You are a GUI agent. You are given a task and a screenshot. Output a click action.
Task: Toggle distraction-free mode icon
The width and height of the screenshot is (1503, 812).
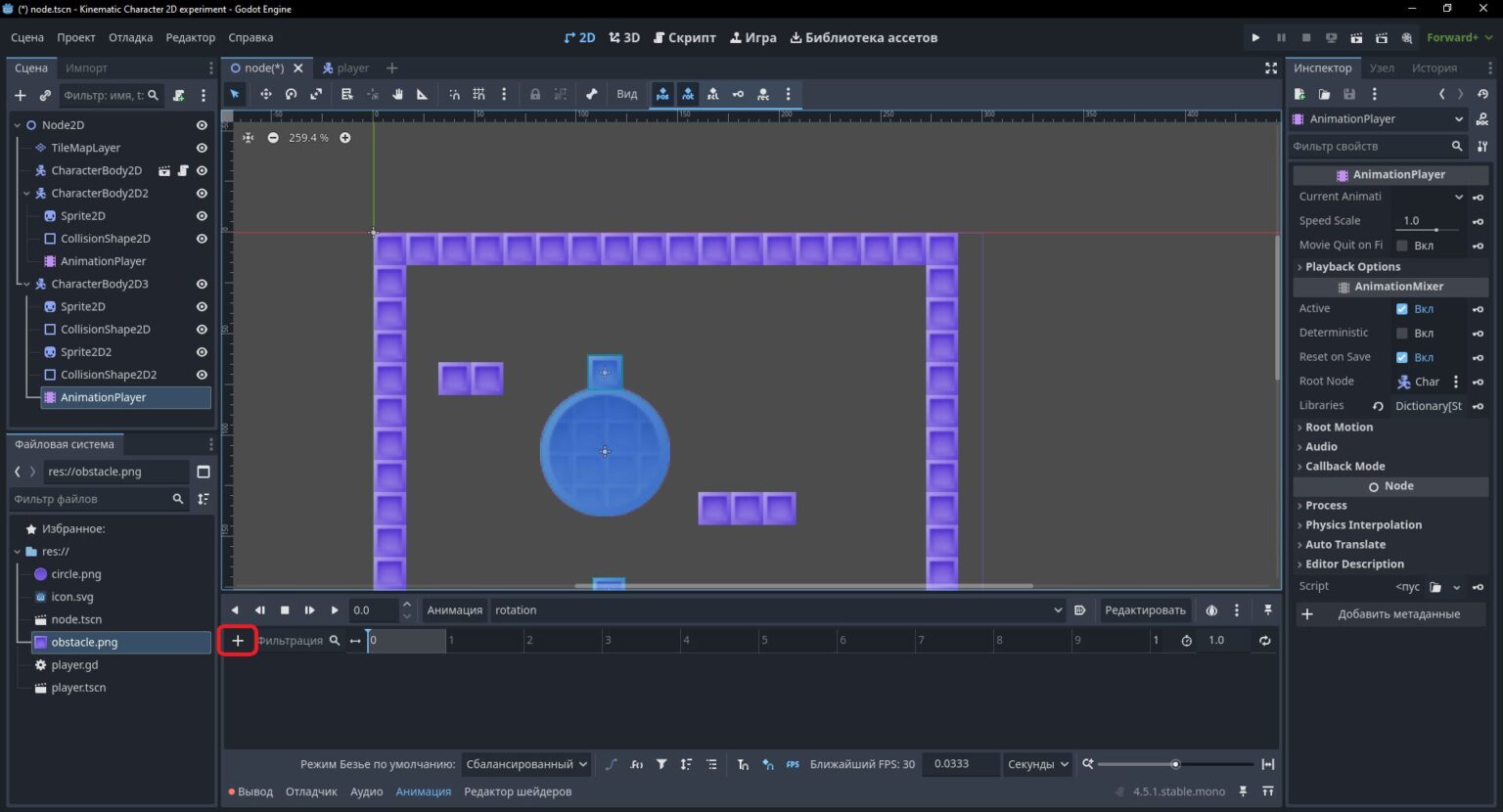pos(1271,68)
